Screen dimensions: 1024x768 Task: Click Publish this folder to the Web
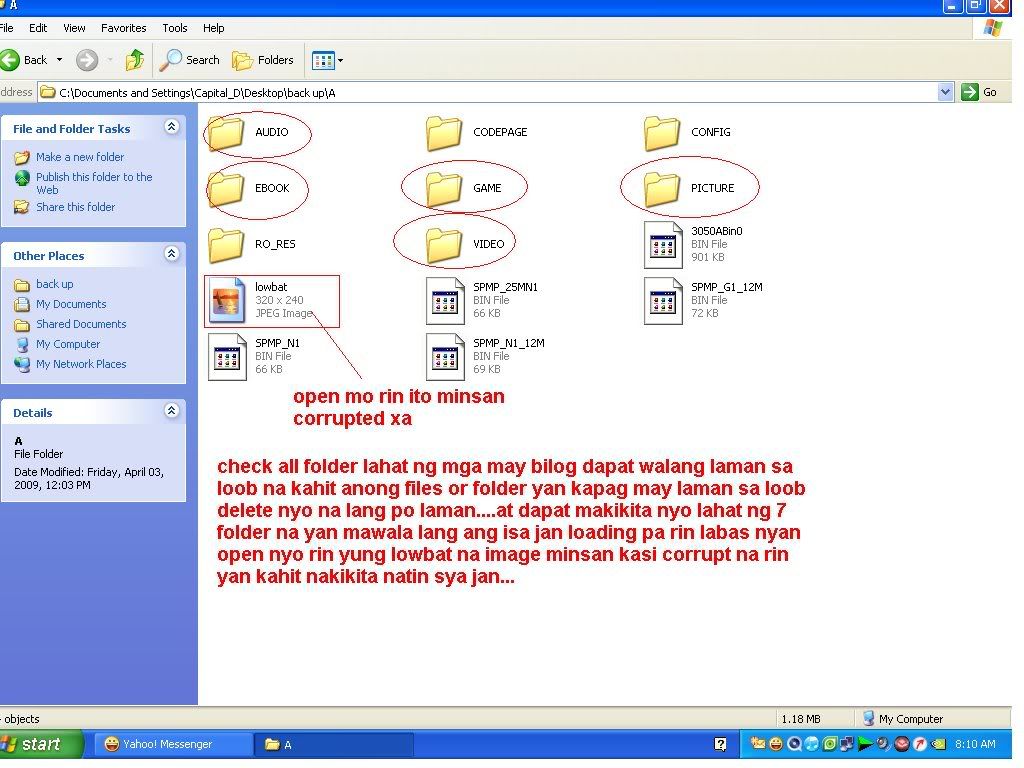point(94,184)
